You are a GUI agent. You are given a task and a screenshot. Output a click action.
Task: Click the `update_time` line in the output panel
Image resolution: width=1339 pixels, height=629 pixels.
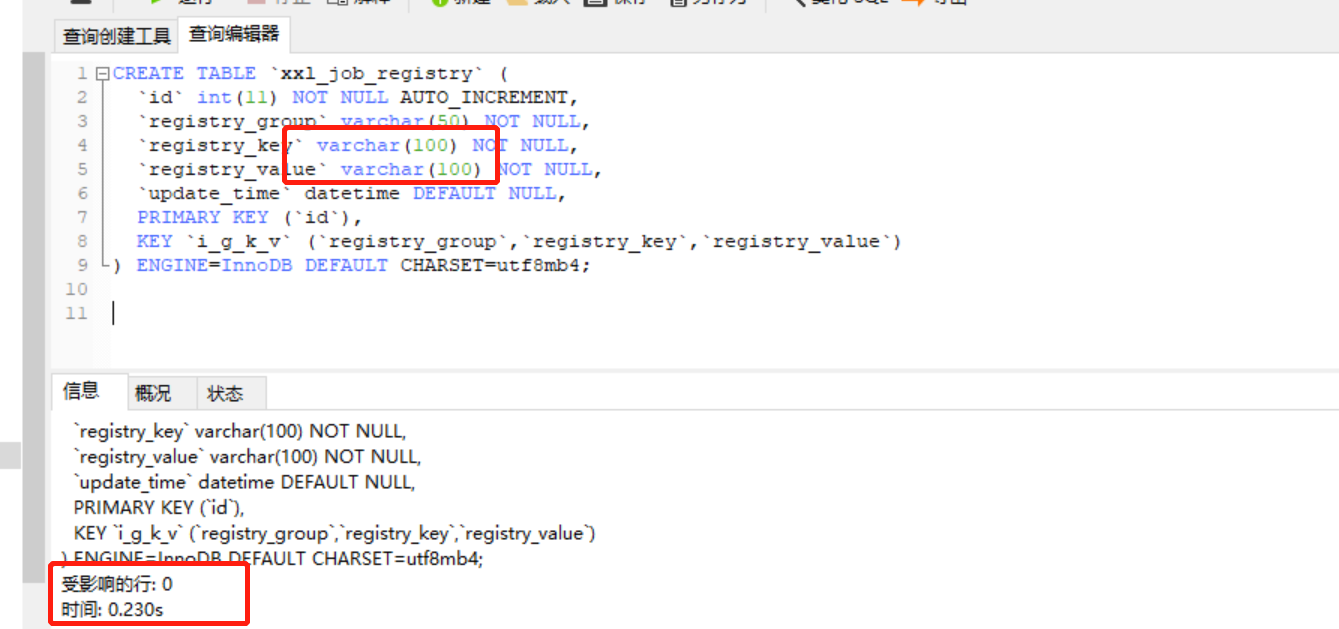[x=244, y=482]
